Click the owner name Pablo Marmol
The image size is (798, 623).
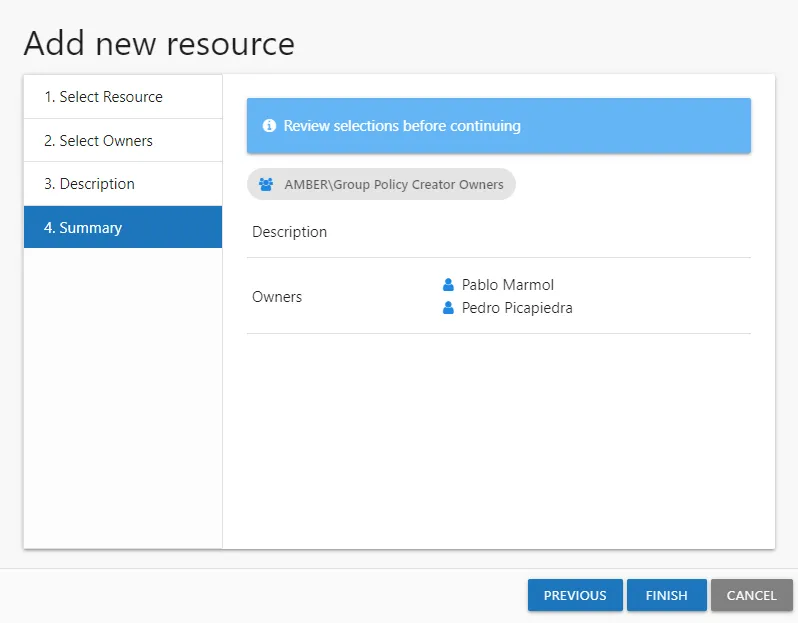[x=508, y=285]
